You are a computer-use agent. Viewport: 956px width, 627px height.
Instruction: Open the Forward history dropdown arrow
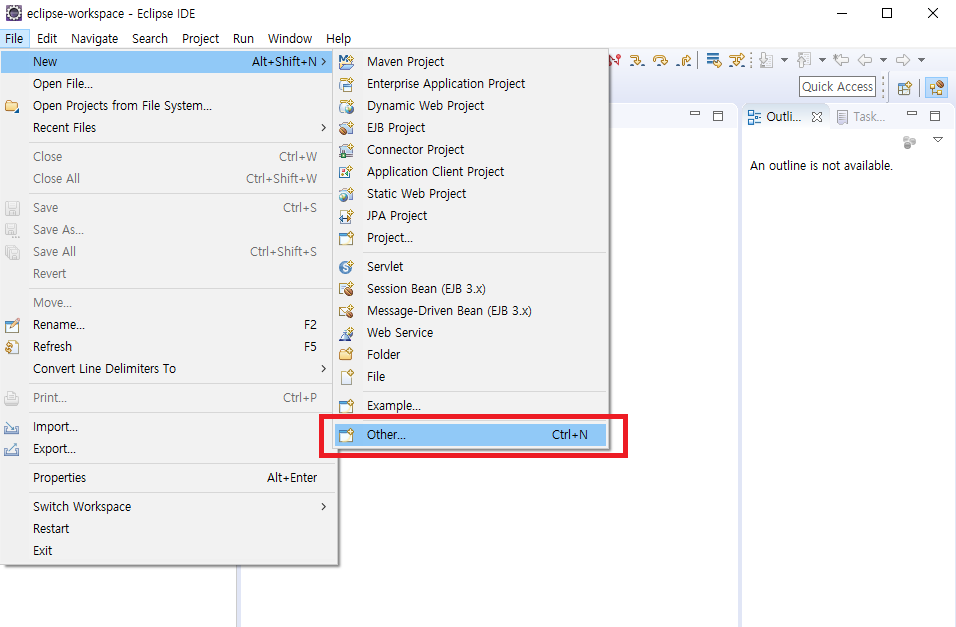922,60
